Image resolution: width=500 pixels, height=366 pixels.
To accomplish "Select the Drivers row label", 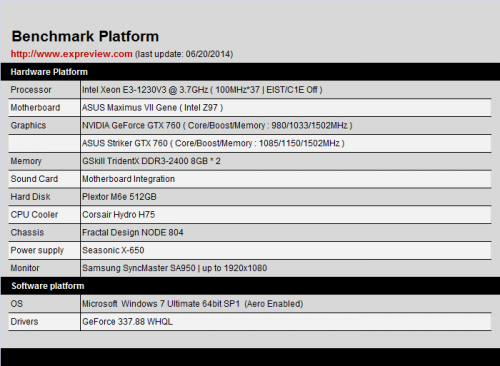I will (24, 322).
